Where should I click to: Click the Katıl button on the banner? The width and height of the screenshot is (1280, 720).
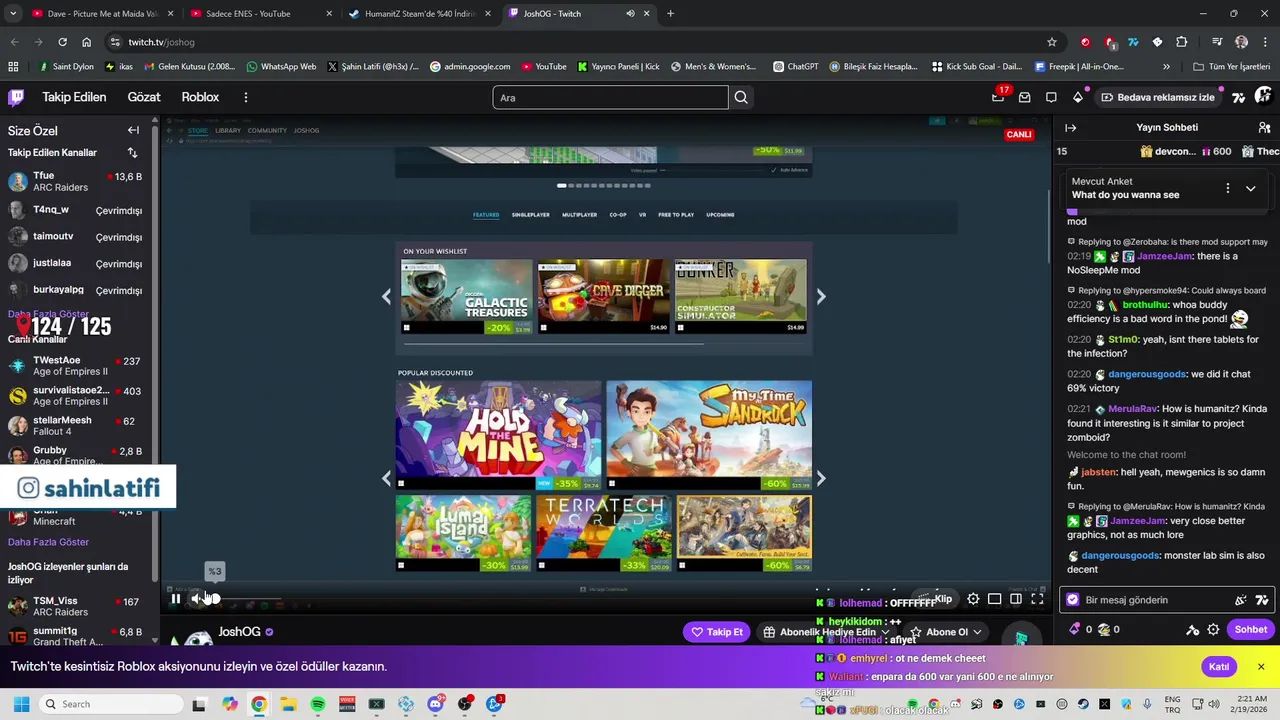[1219, 667]
